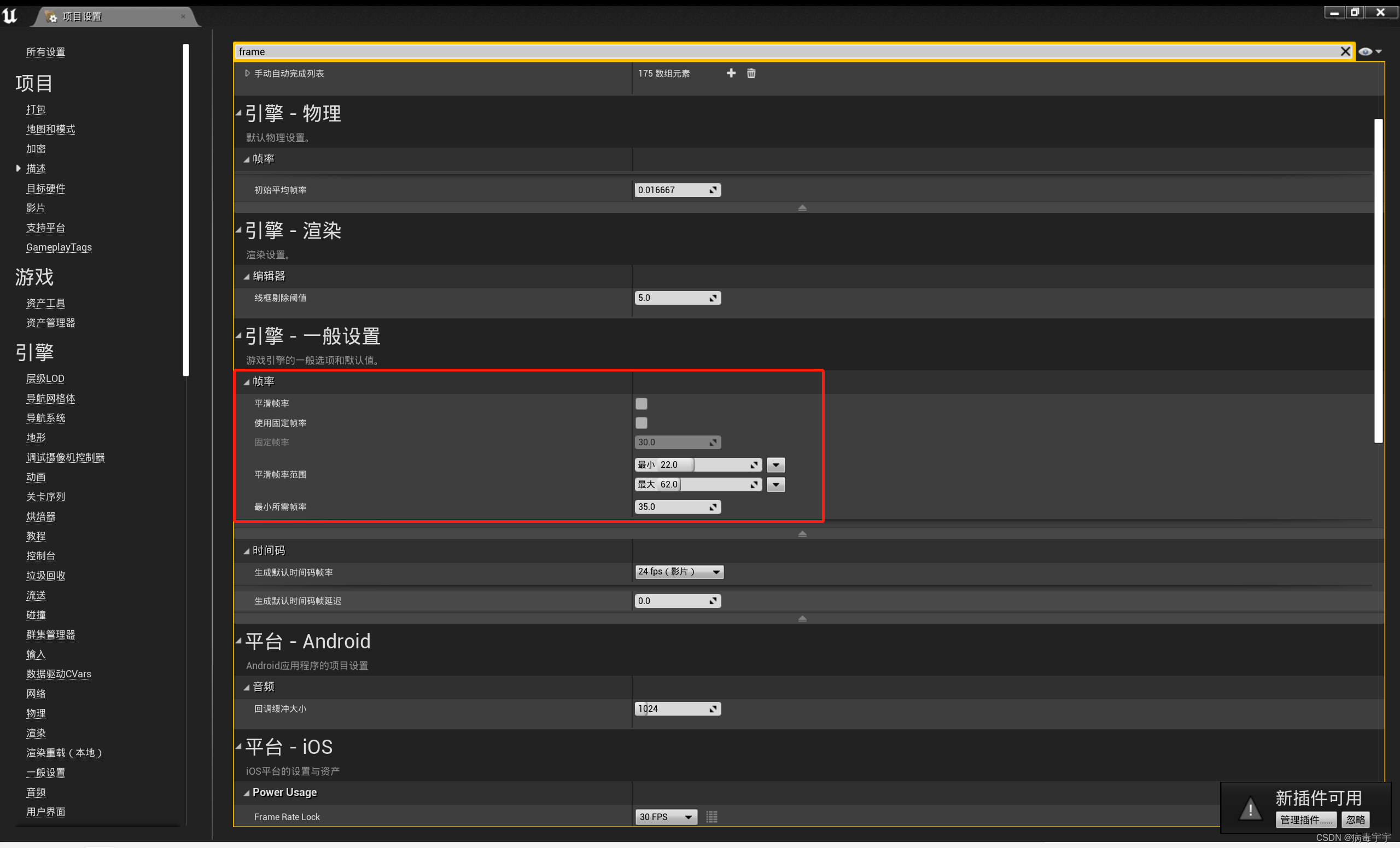Enable the 平滑帧率 checkbox
The image size is (1400, 848).
(641, 404)
